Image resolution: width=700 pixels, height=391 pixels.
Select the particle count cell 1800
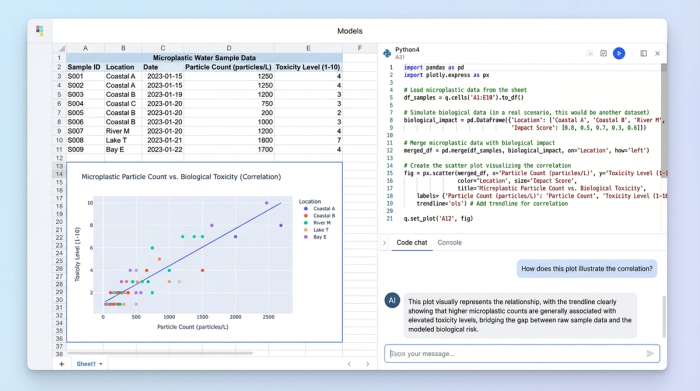[x=229, y=140]
